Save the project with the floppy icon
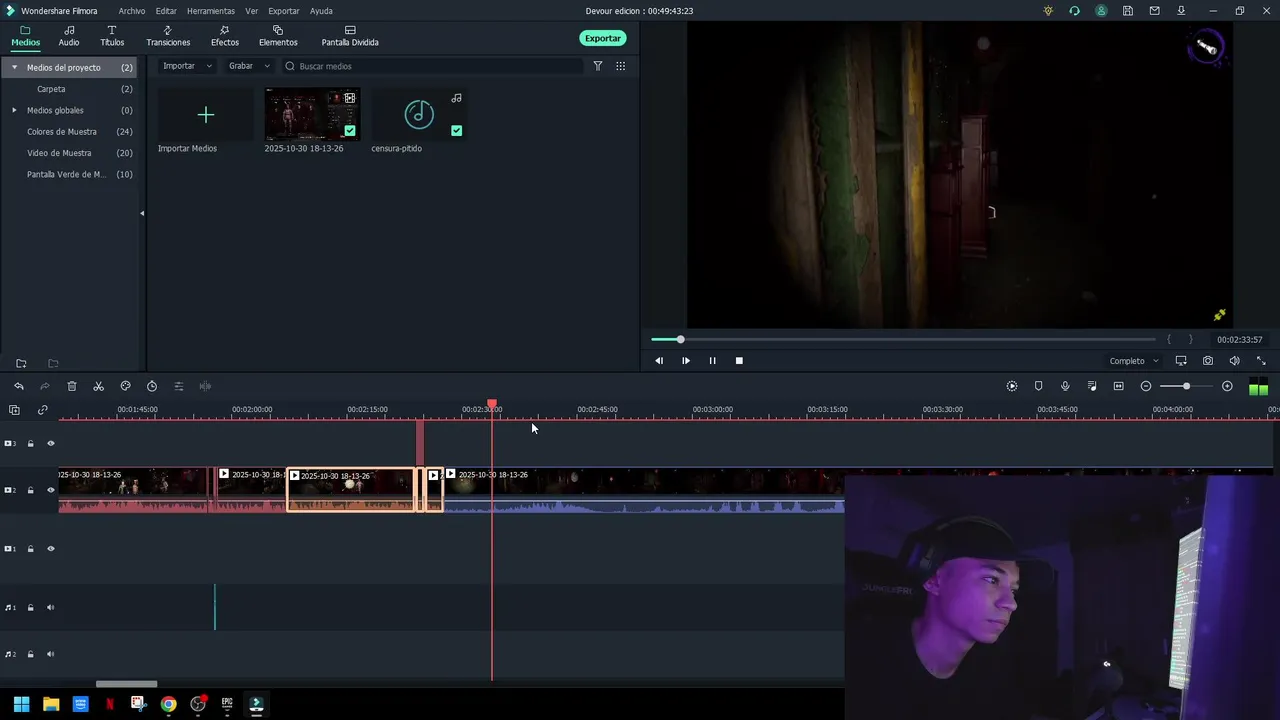This screenshot has width=1280, height=720. tap(1128, 11)
